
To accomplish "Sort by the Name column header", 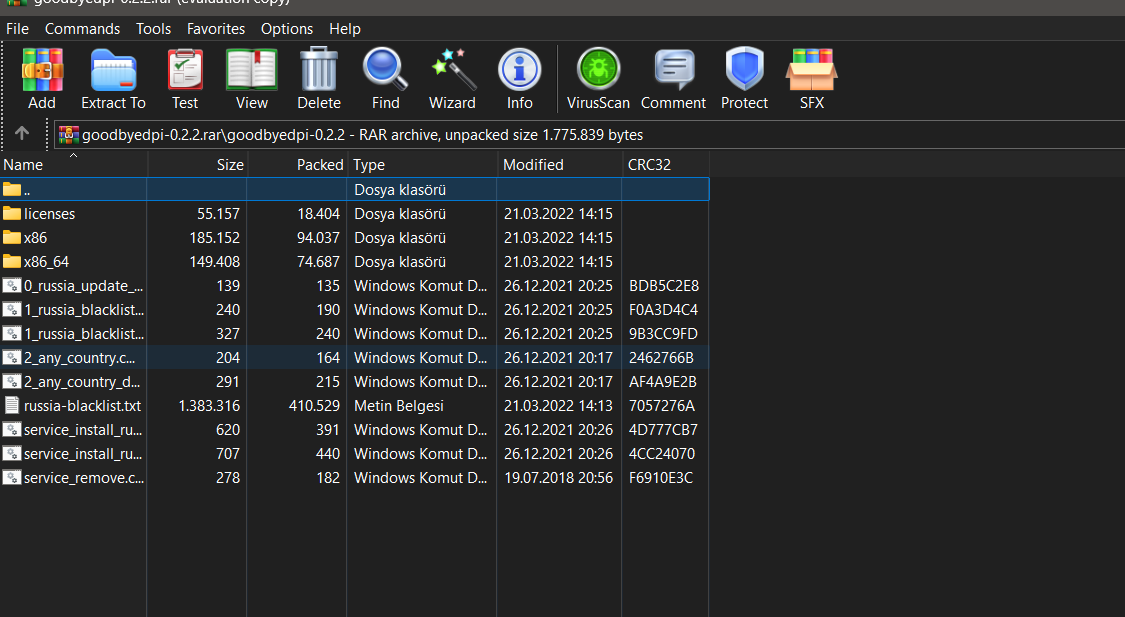I will [x=74, y=164].
